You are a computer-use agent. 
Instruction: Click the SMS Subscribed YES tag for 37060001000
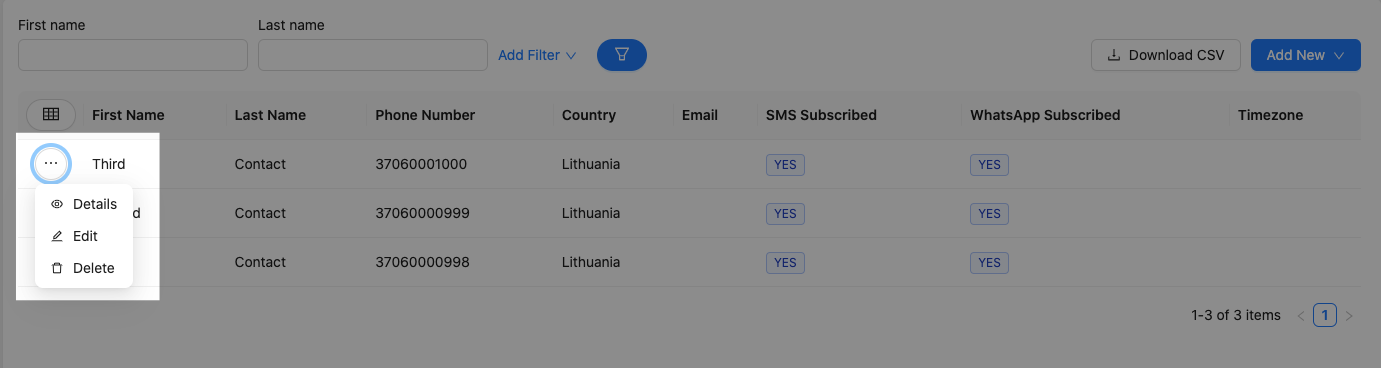pos(785,164)
